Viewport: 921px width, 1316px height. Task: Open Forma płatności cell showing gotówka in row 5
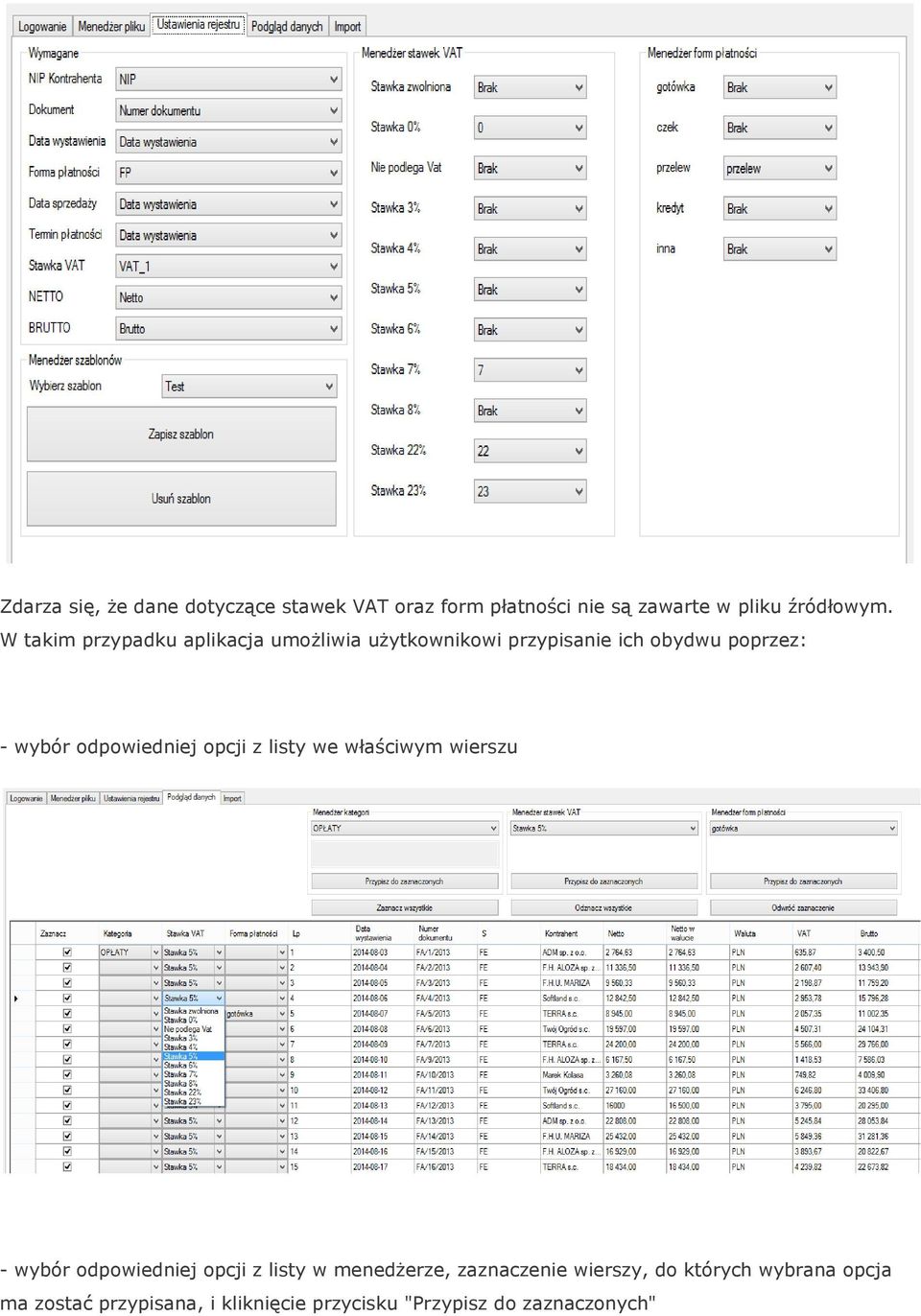(256, 1014)
